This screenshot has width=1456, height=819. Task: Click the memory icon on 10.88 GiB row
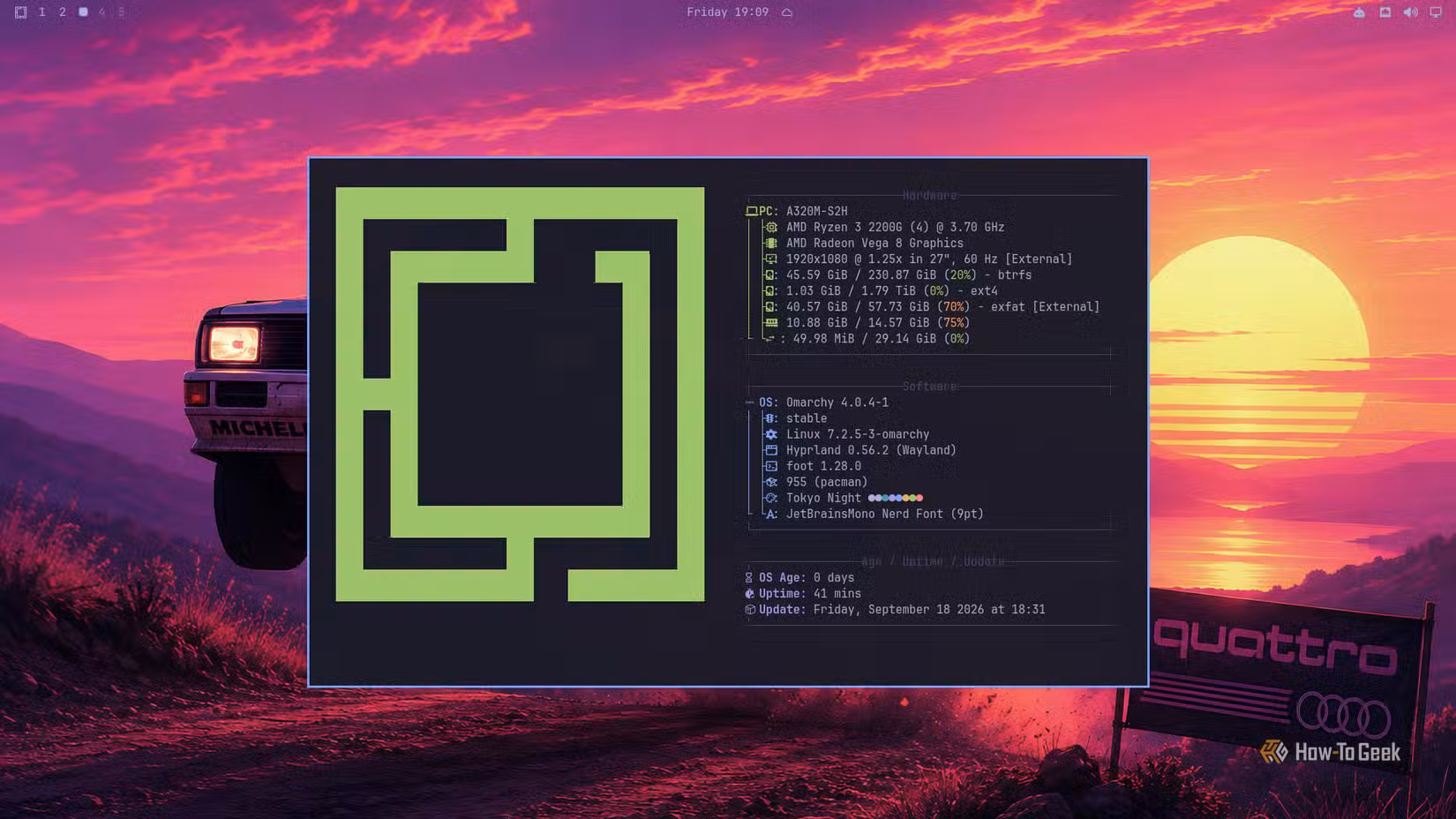[771, 322]
